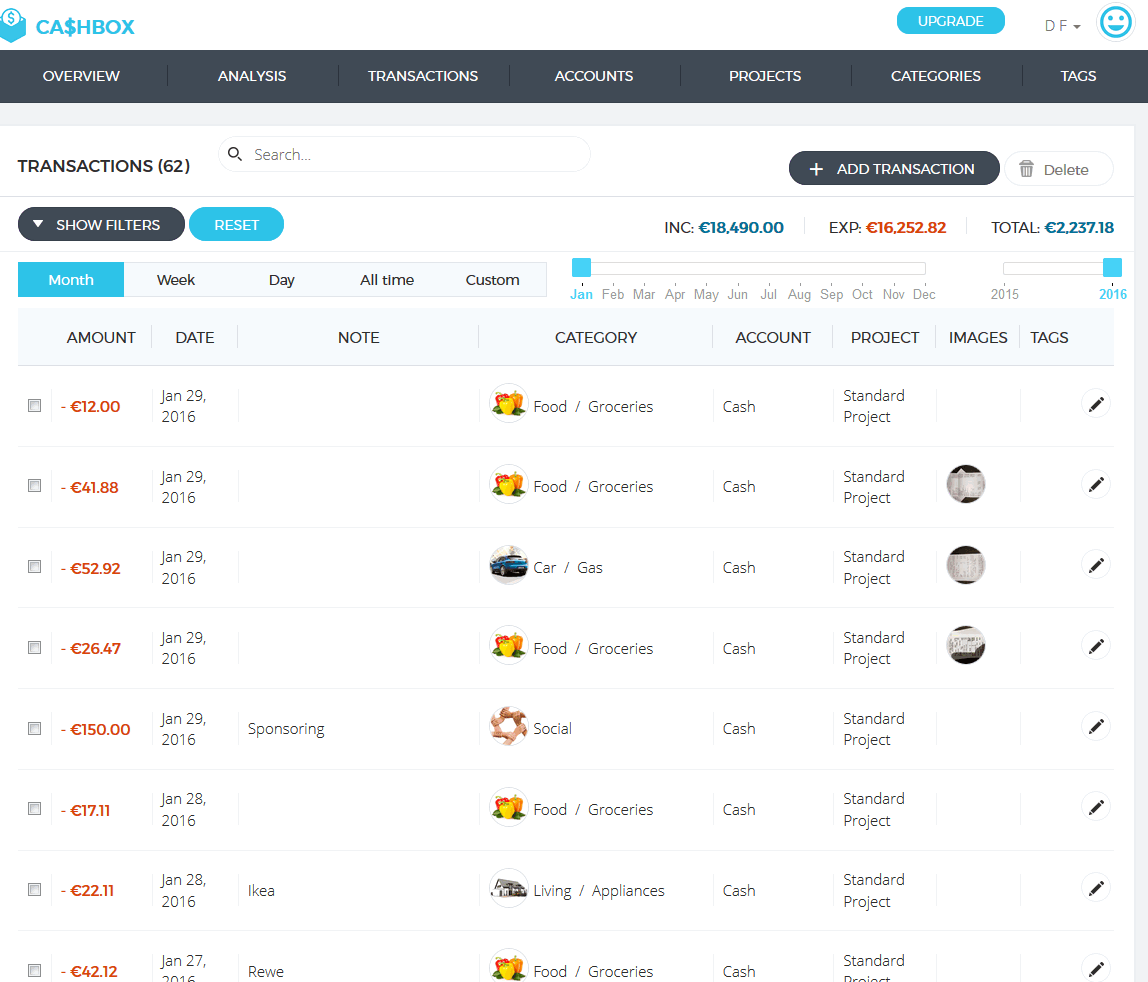
Task: Expand the D F user dropdown
Action: click(x=1062, y=26)
